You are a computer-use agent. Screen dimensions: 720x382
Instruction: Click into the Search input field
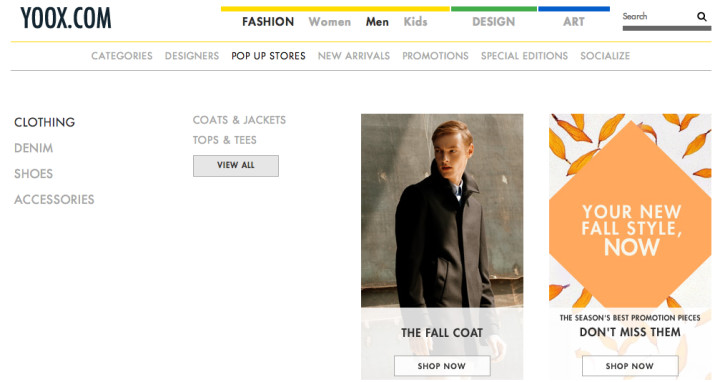(658, 17)
